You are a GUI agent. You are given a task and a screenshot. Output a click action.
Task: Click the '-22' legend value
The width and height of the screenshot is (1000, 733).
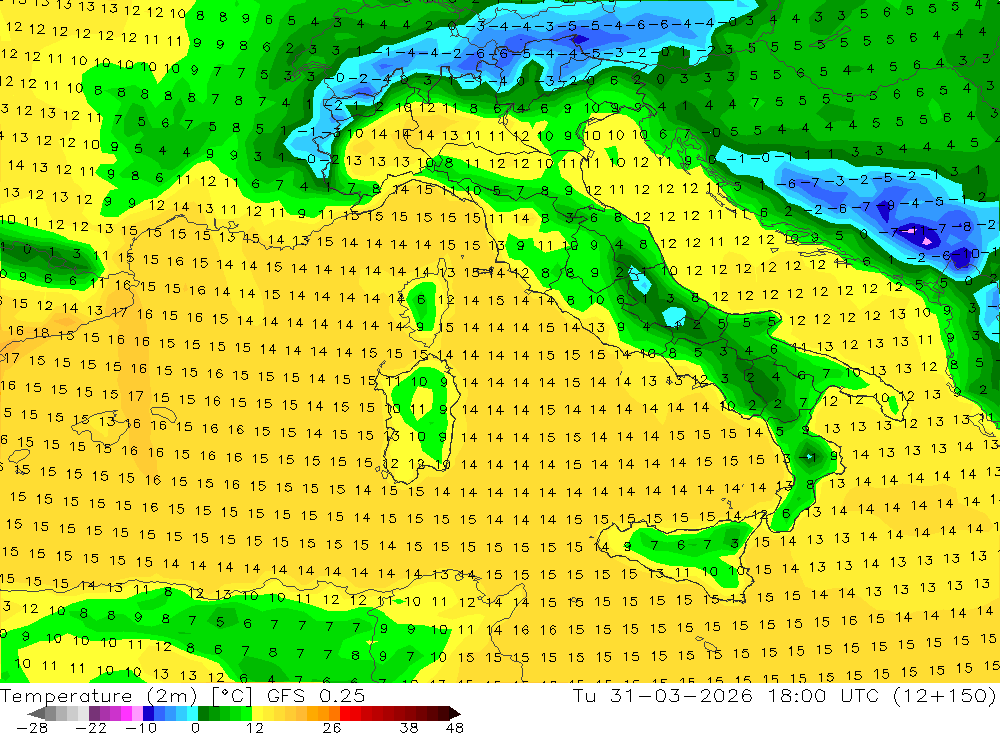pos(91,728)
